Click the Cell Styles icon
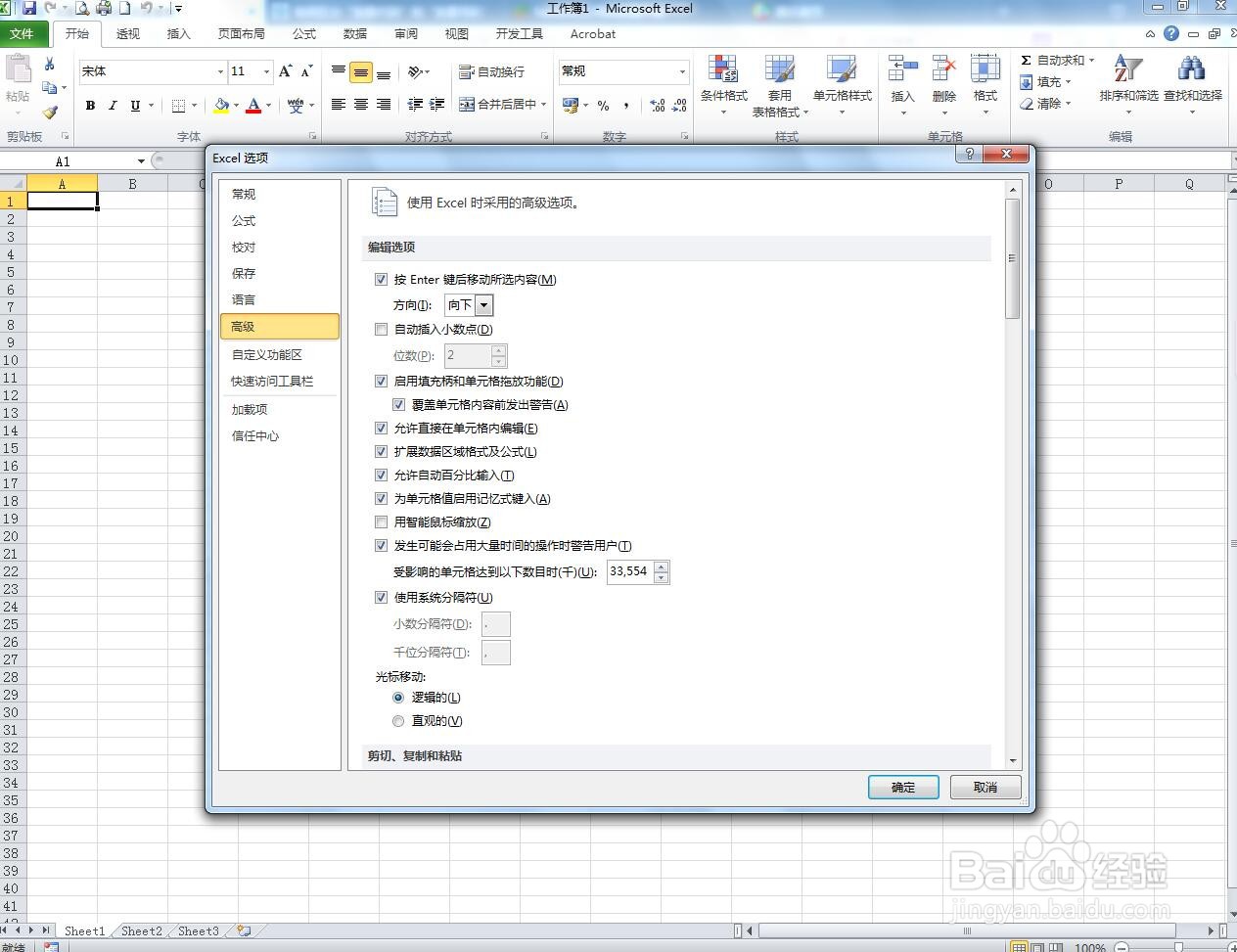Viewport: 1237px width, 952px height. [842, 70]
